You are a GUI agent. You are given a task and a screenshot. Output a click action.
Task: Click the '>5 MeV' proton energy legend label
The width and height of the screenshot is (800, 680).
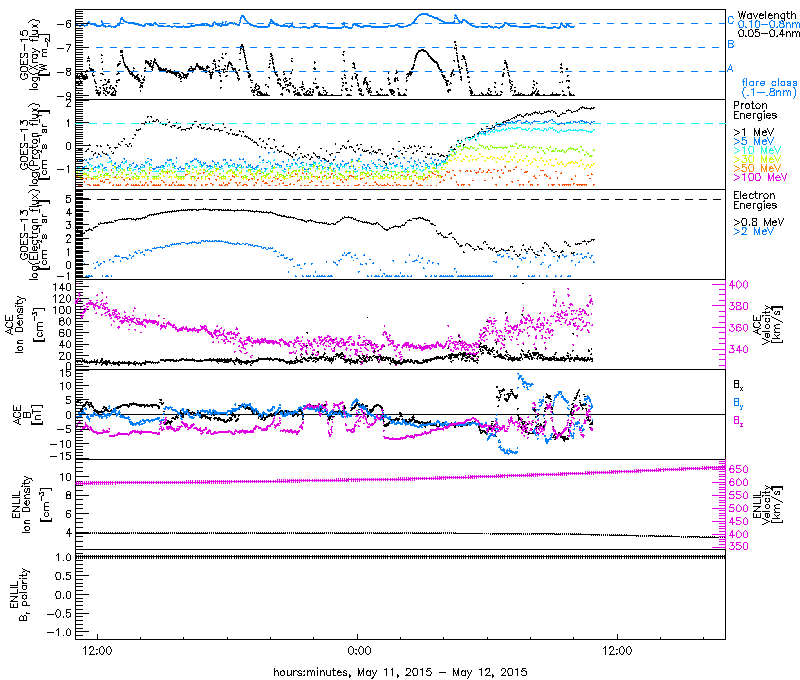(x=753, y=141)
